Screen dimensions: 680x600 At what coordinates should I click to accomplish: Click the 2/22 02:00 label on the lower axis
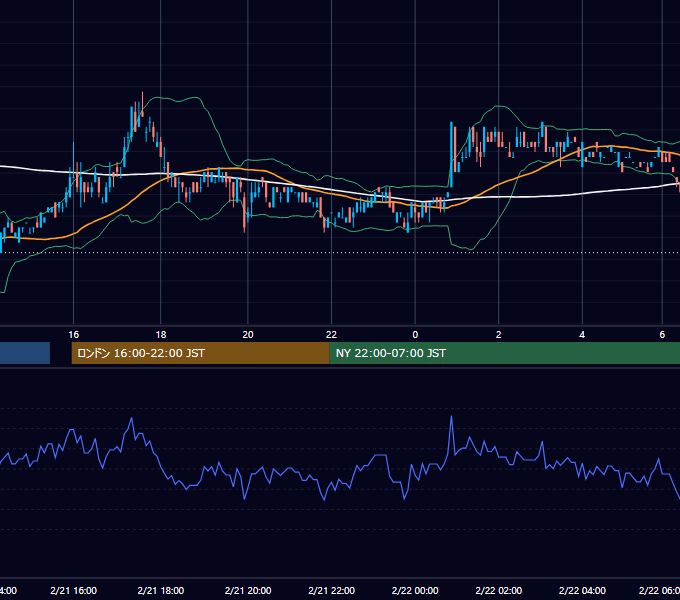(499, 590)
